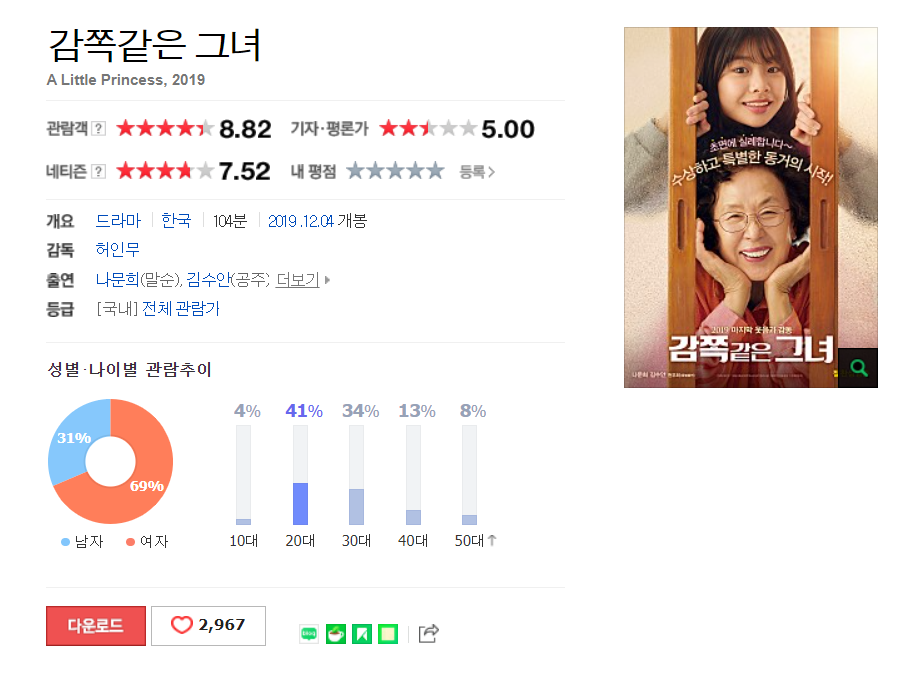Like the movie with heart button
The height and width of the screenshot is (680, 913).
point(208,626)
